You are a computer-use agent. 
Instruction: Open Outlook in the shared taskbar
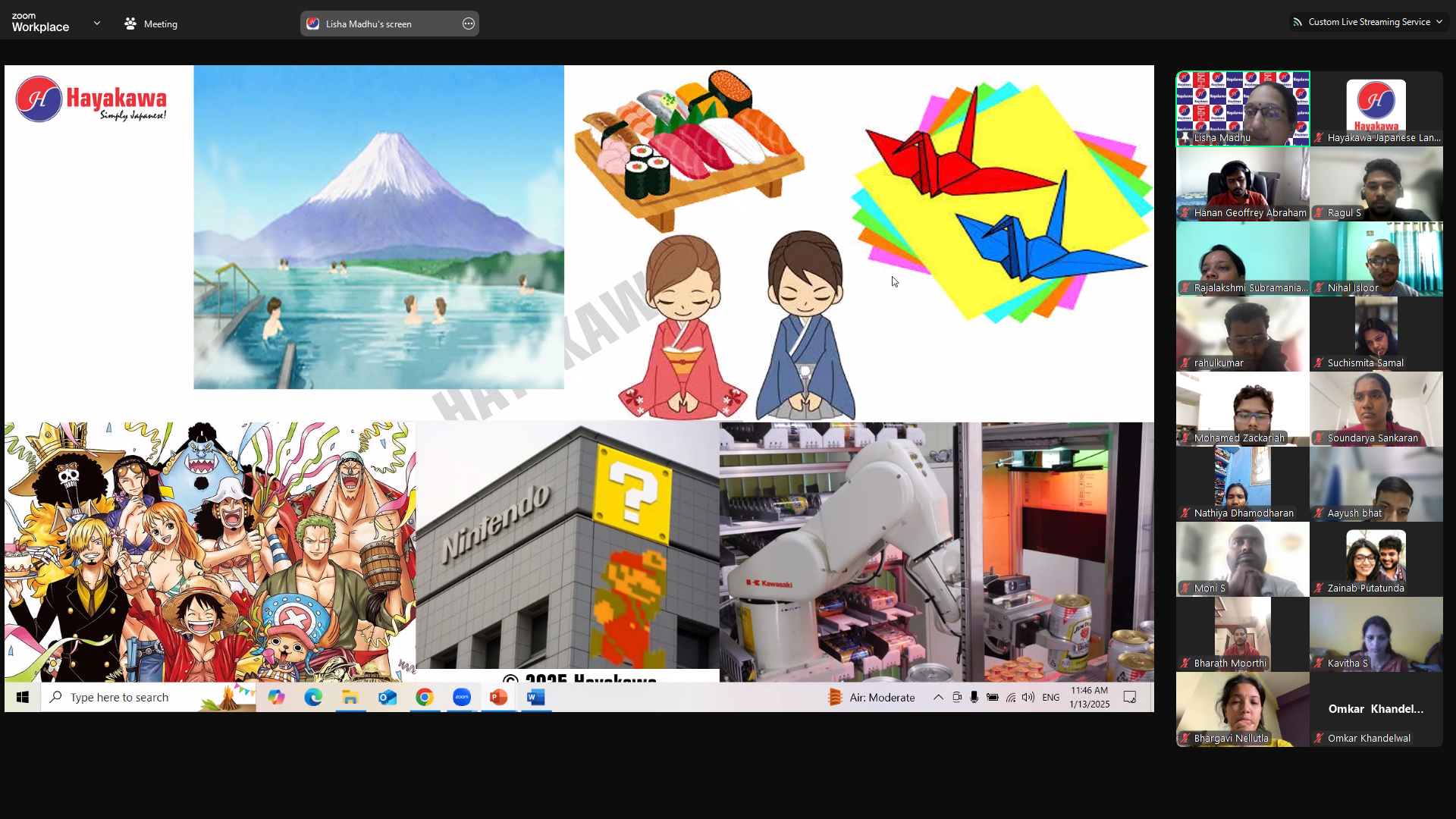(388, 697)
